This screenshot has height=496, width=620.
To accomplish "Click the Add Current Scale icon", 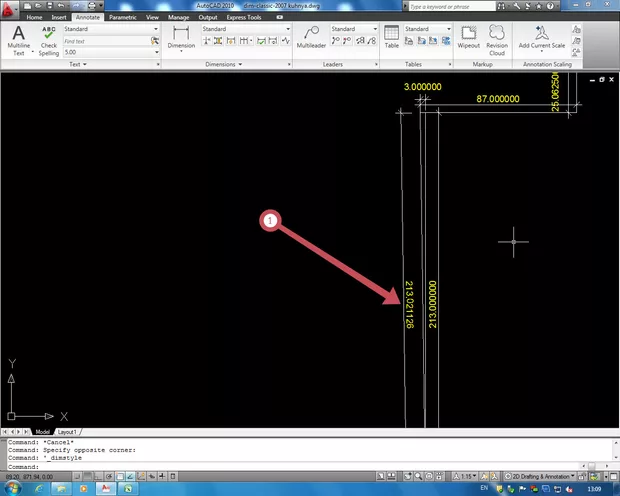I will click(540, 37).
